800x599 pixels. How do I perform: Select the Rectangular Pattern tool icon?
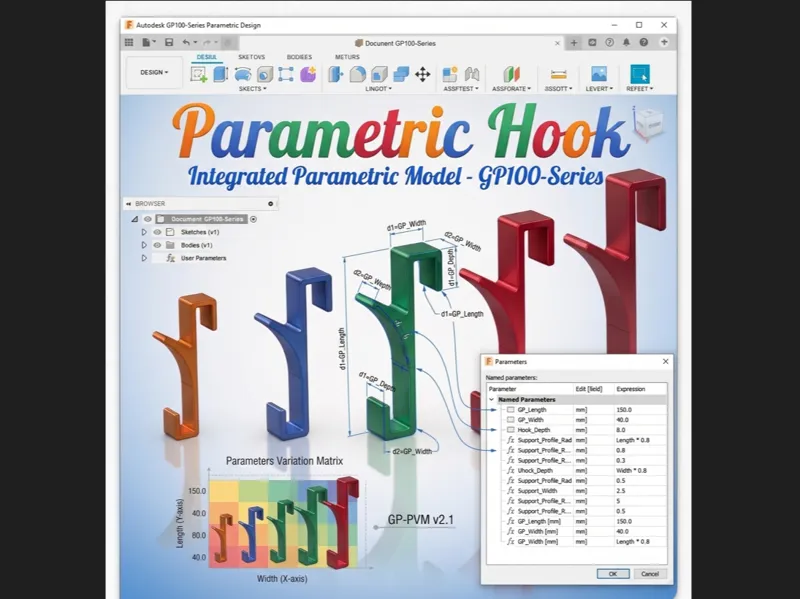pos(286,74)
